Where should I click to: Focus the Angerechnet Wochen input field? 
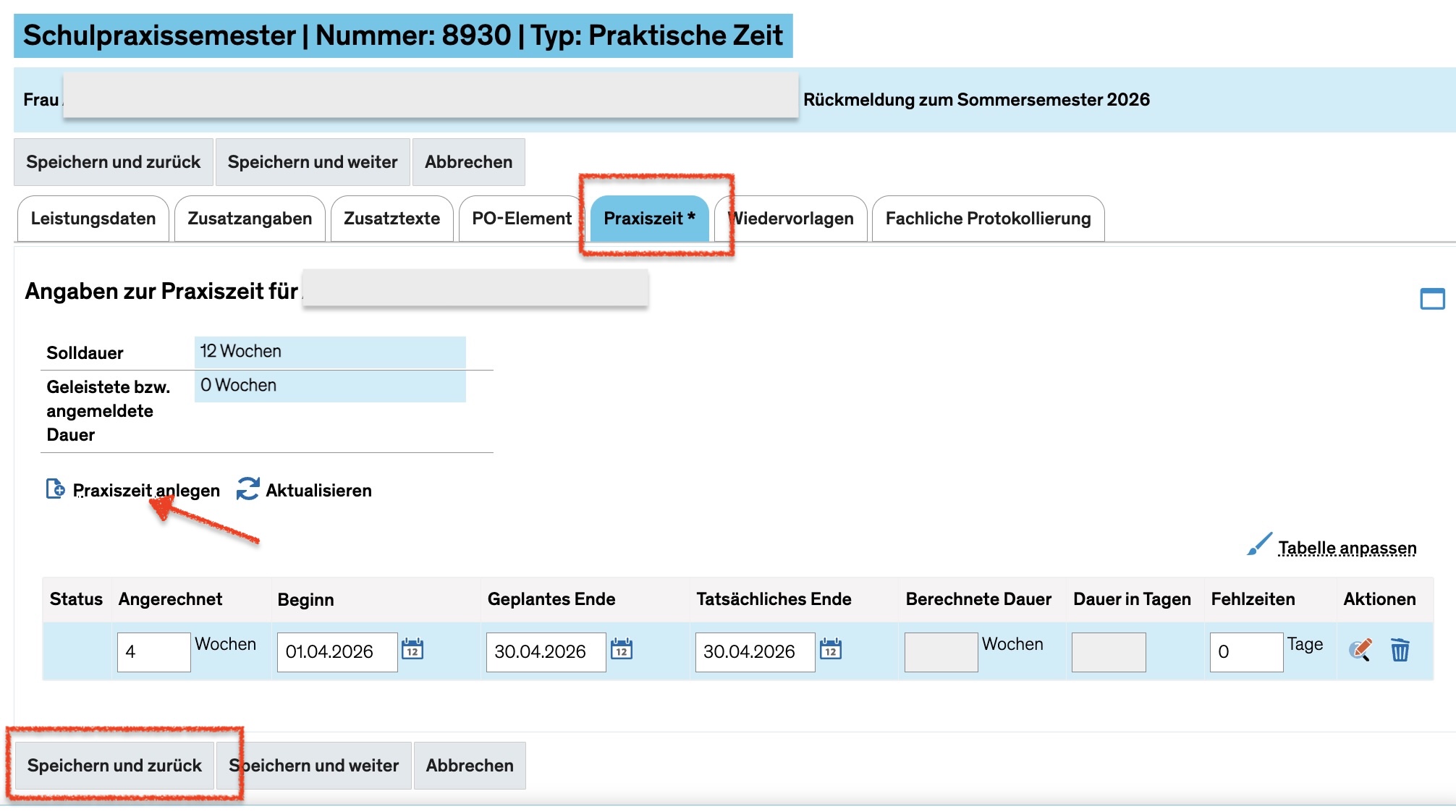[x=154, y=652]
